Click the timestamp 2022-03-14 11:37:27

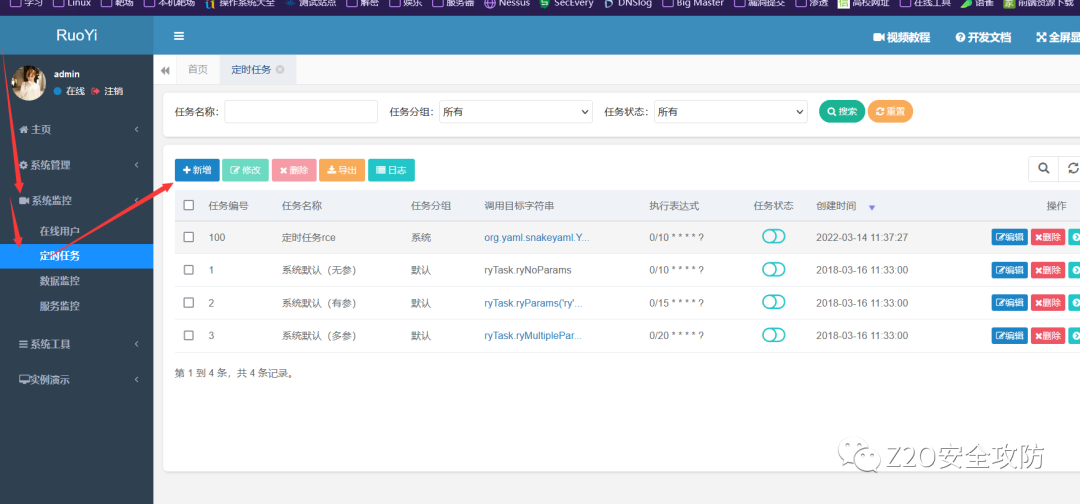(862, 238)
